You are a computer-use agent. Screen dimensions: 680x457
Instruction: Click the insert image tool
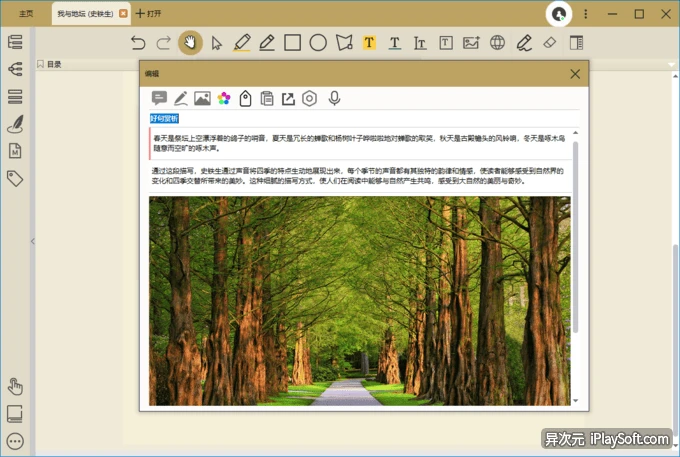point(471,42)
